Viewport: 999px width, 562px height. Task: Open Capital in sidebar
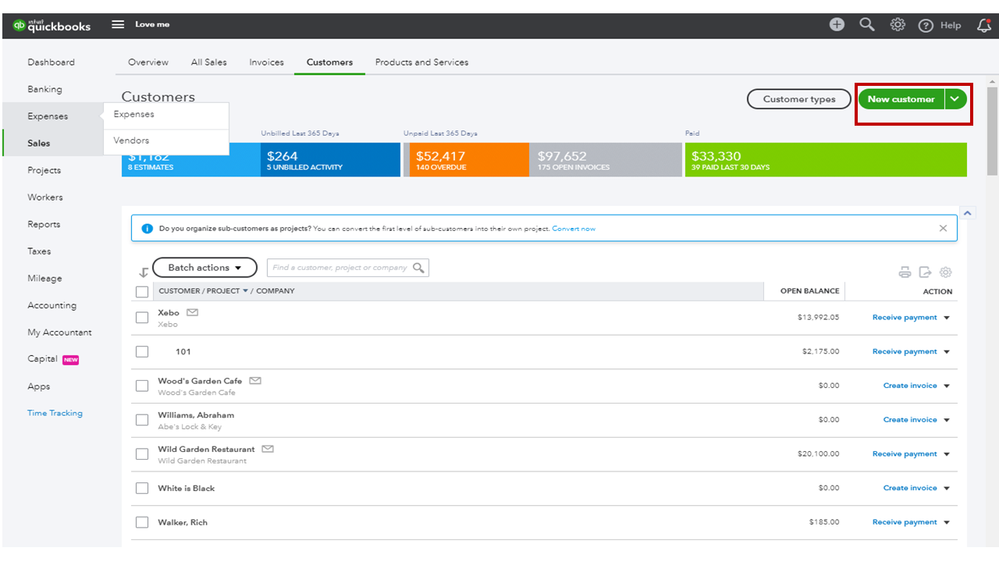click(x=42, y=359)
